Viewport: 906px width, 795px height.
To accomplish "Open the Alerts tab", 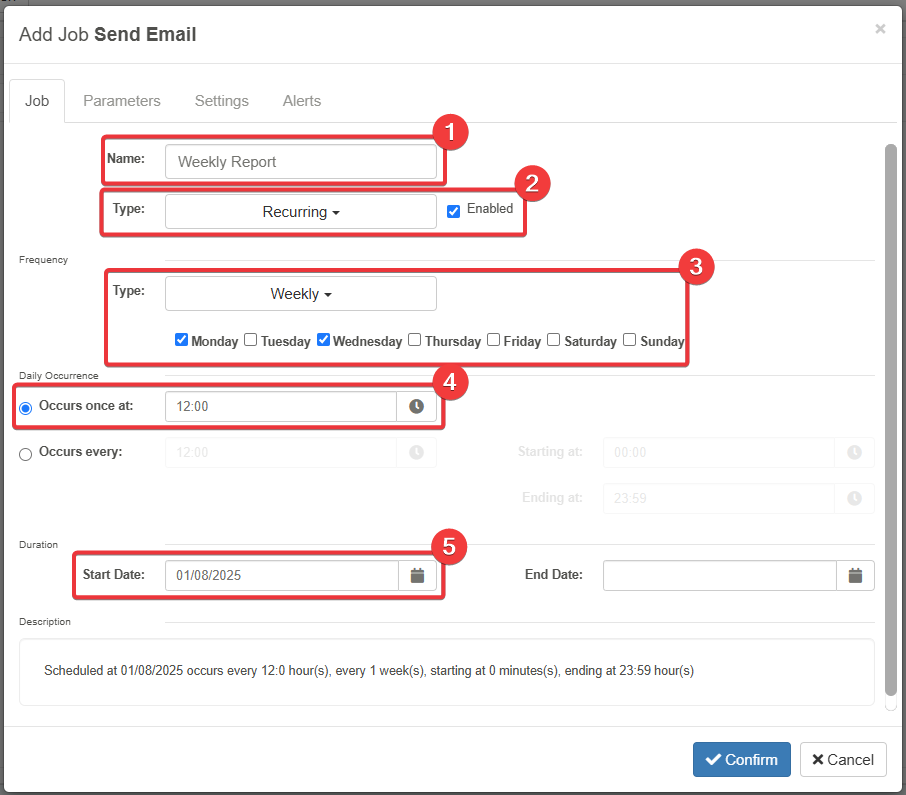I will [302, 101].
